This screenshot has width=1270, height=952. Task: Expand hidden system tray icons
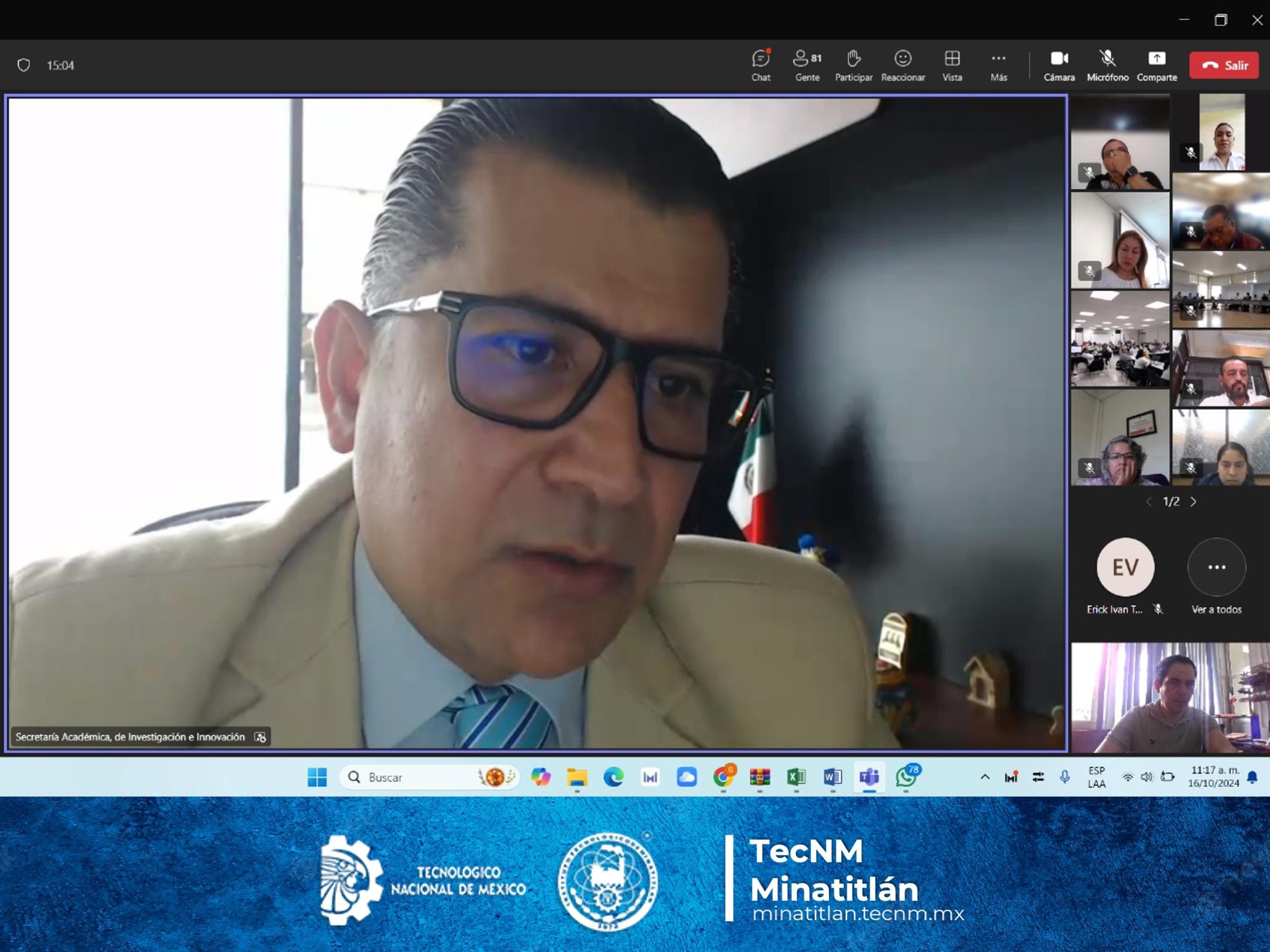pyautogui.click(x=985, y=777)
